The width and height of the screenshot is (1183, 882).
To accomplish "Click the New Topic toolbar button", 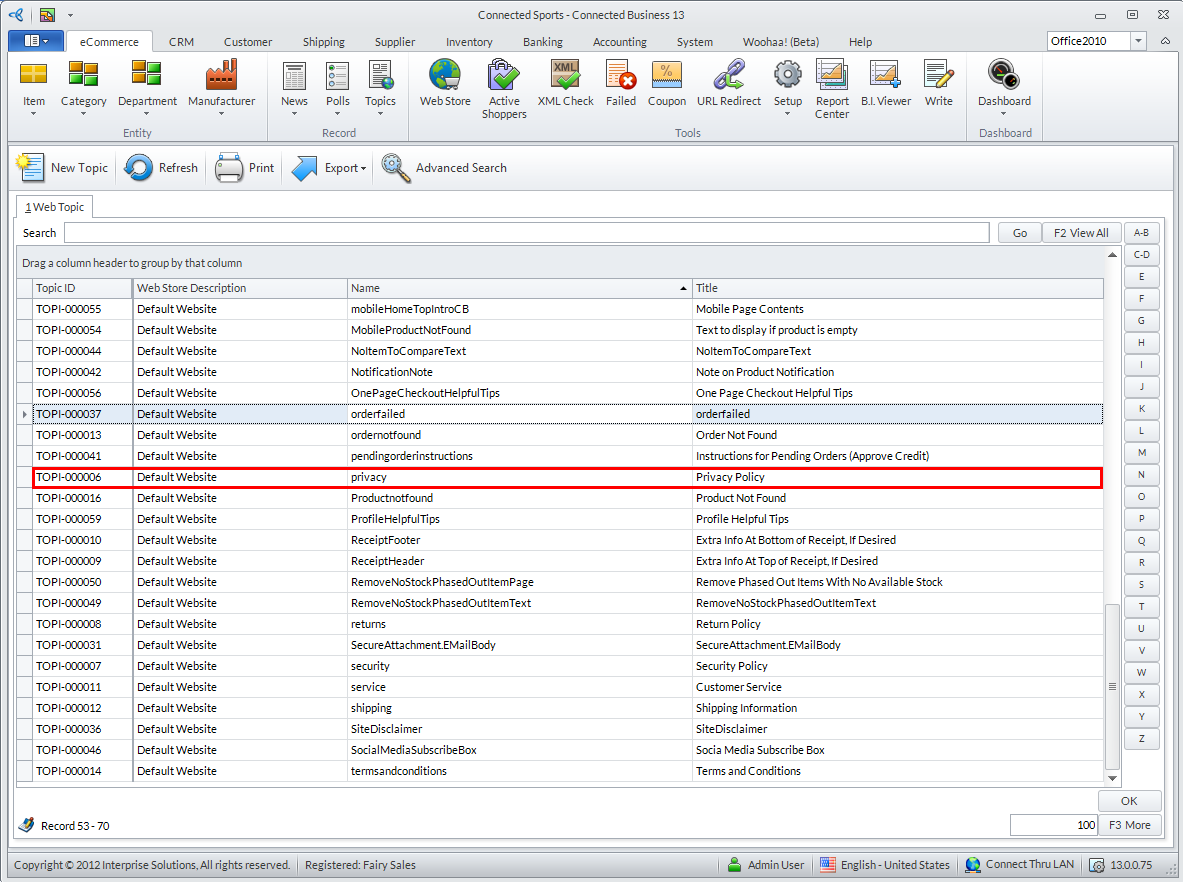I will coord(63,168).
